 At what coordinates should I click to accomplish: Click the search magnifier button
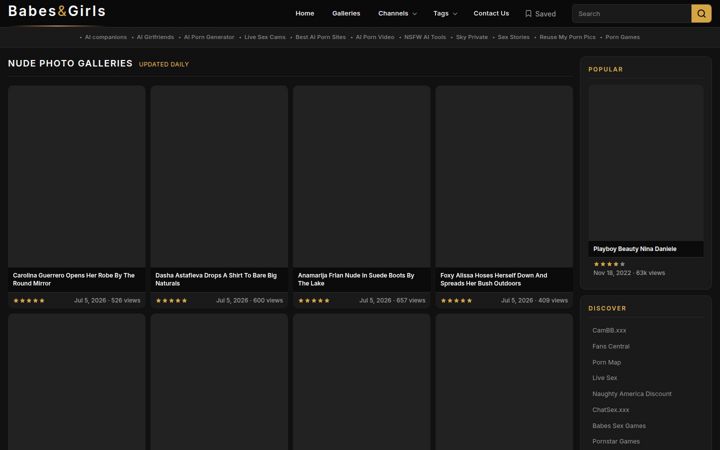click(x=701, y=14)
